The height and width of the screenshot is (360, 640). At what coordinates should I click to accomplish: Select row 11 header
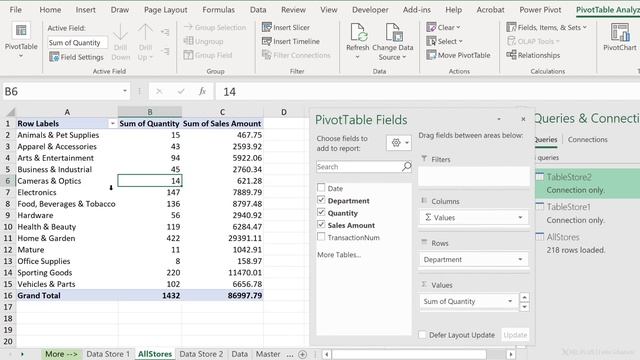pyautogui.click(x=8, y=238)
